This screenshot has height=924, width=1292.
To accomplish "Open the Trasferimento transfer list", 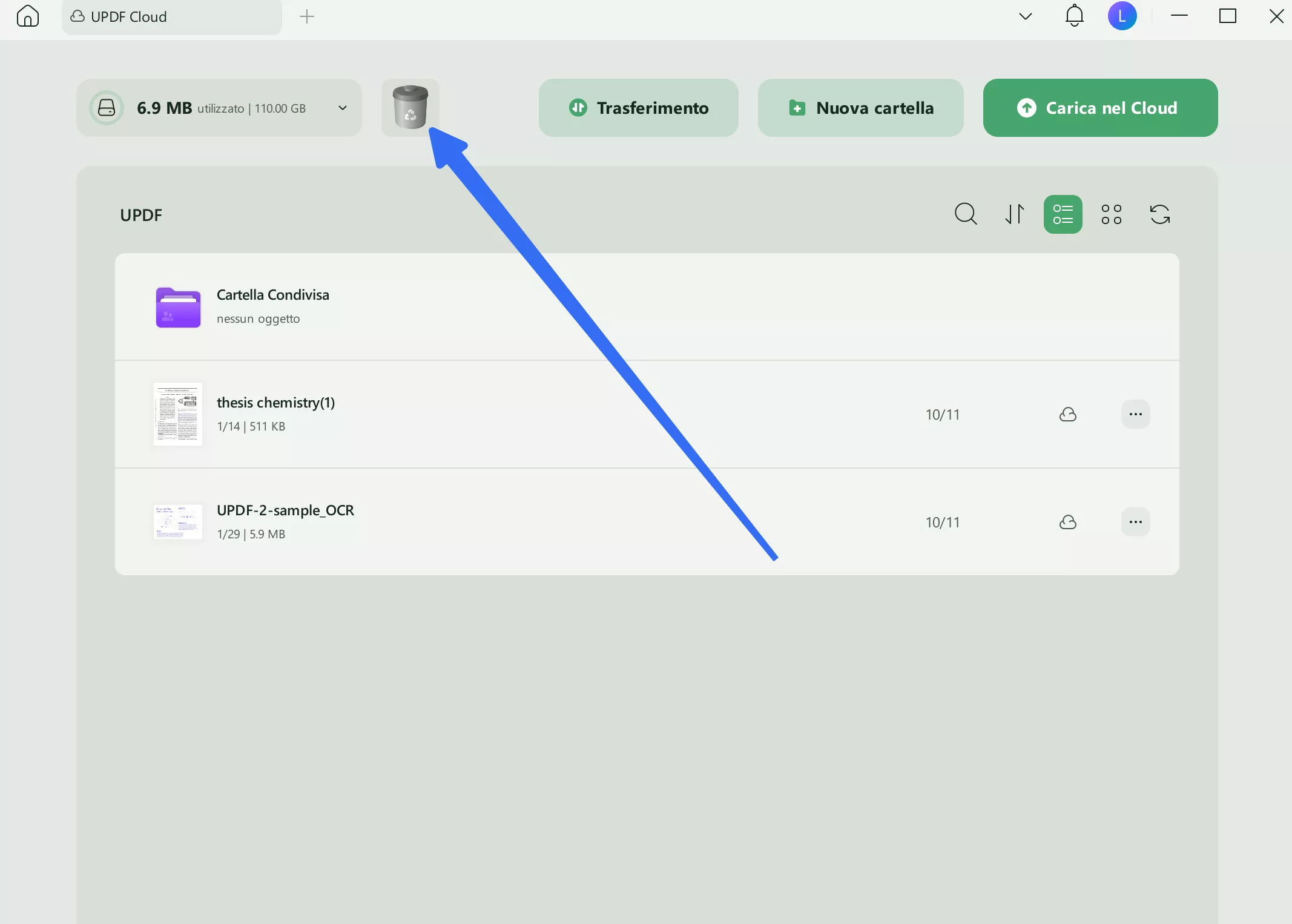I will click(x=638, y=108).
